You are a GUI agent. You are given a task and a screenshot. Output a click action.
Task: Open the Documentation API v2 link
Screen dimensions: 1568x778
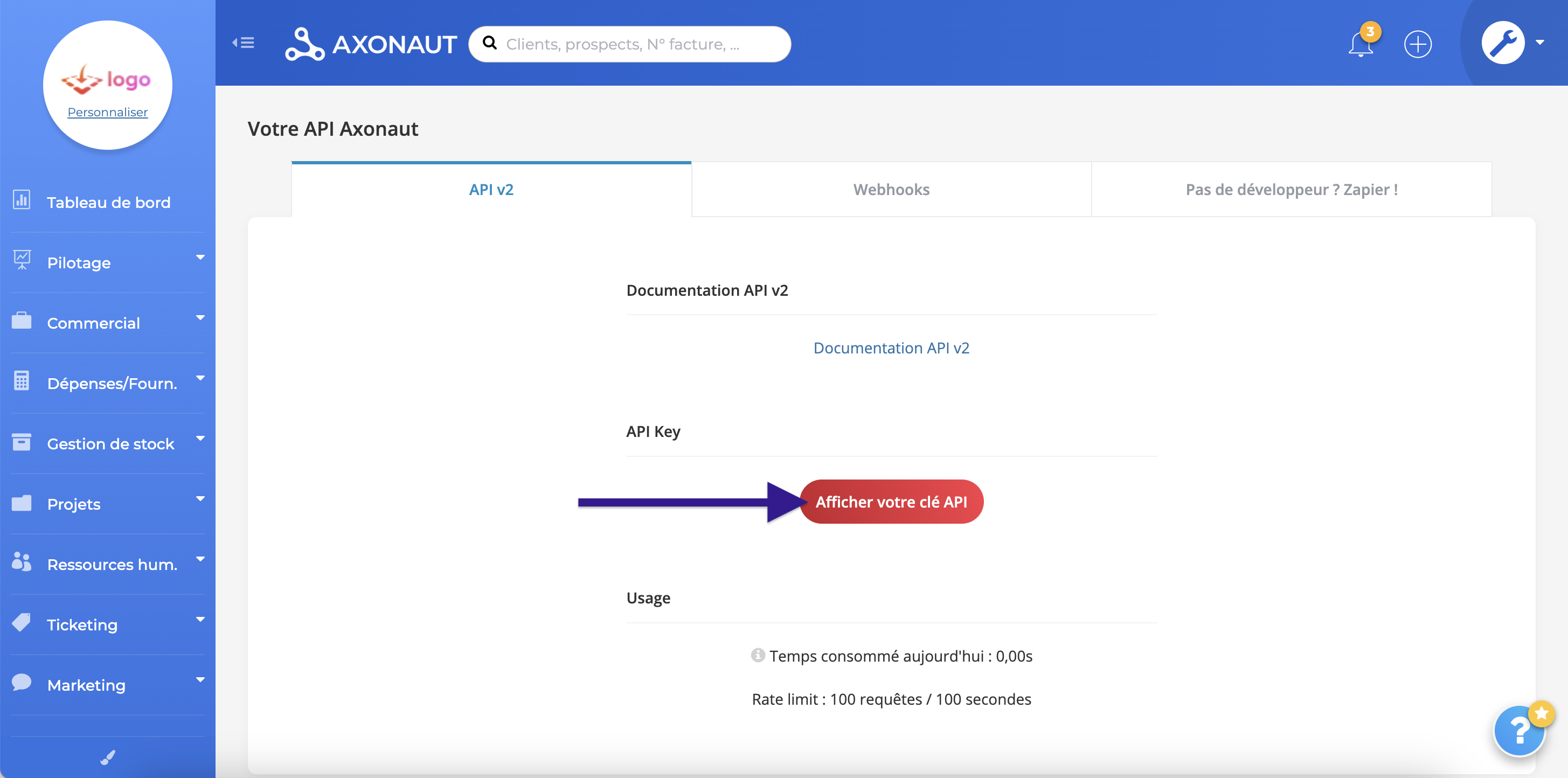point(891,348)
